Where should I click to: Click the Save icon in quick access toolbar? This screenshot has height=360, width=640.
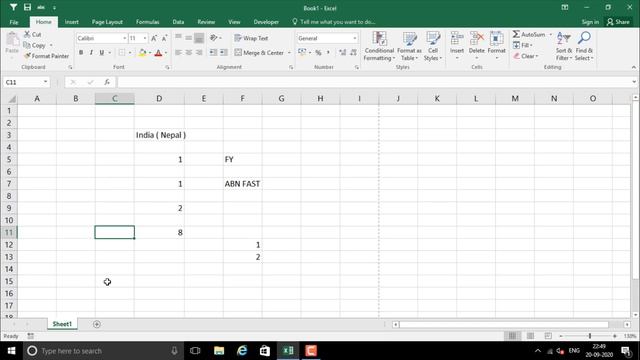pyautogui.click(x=27, y=7)
